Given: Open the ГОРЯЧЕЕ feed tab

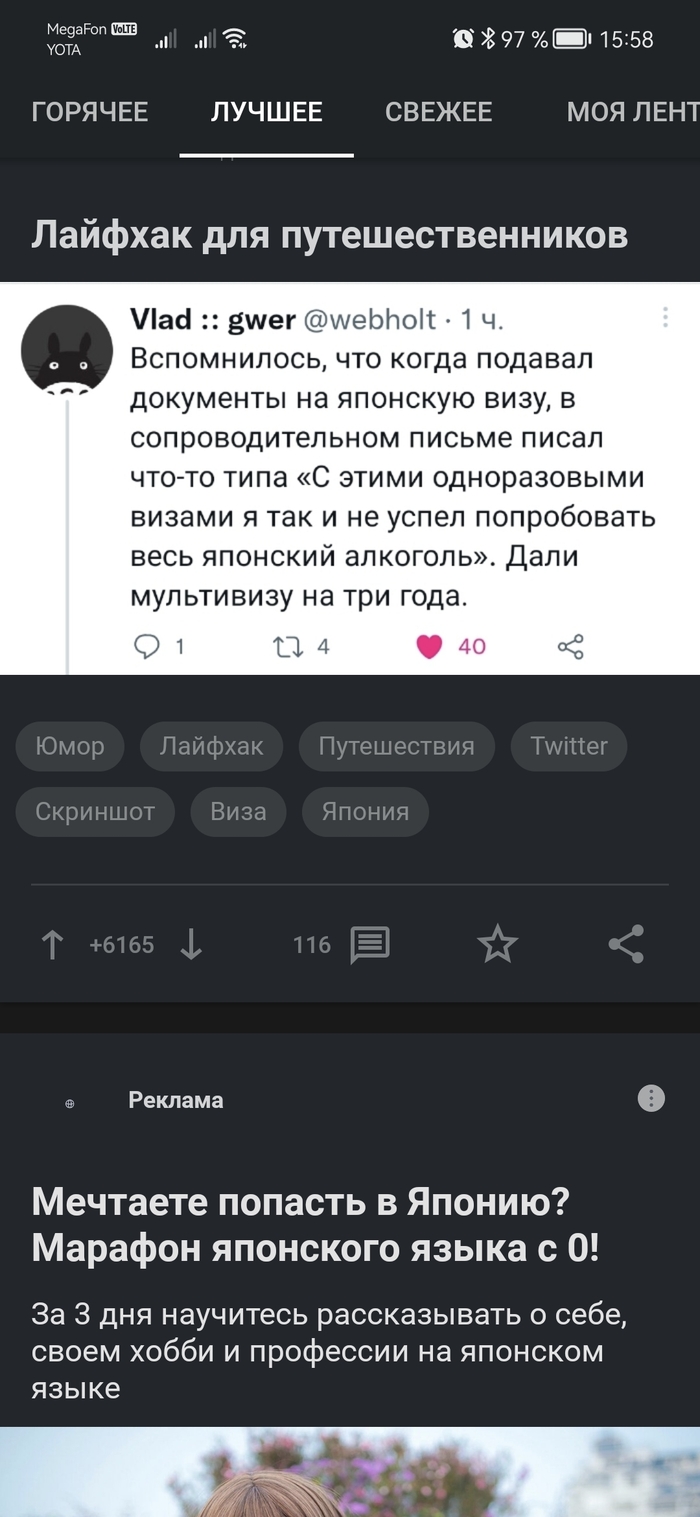Looking at the screenshot, I should (92, 111).
